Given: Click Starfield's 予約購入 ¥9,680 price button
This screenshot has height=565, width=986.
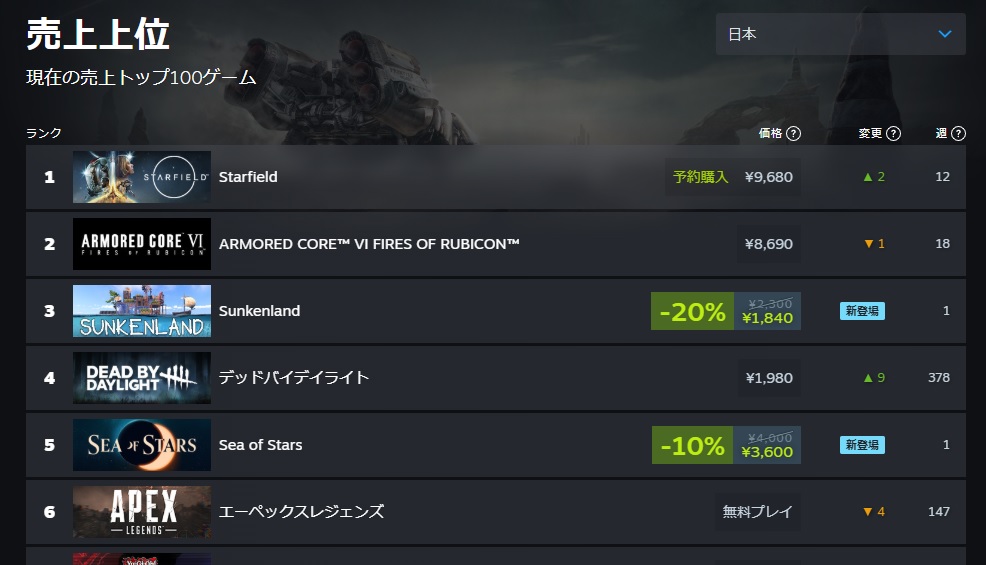Looking at the screenshot, I should [x=732, y=177].
